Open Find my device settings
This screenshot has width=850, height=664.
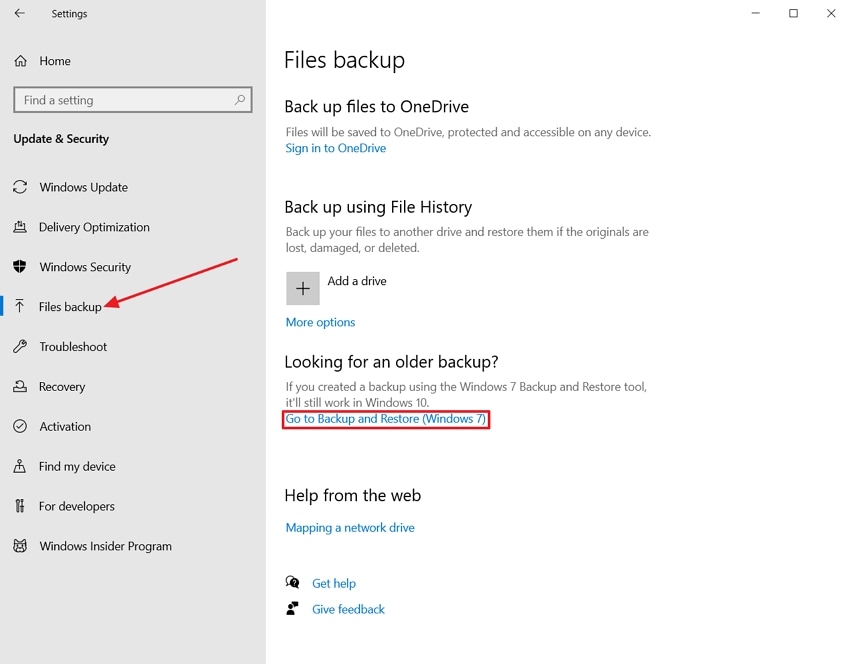coord(76,466)
